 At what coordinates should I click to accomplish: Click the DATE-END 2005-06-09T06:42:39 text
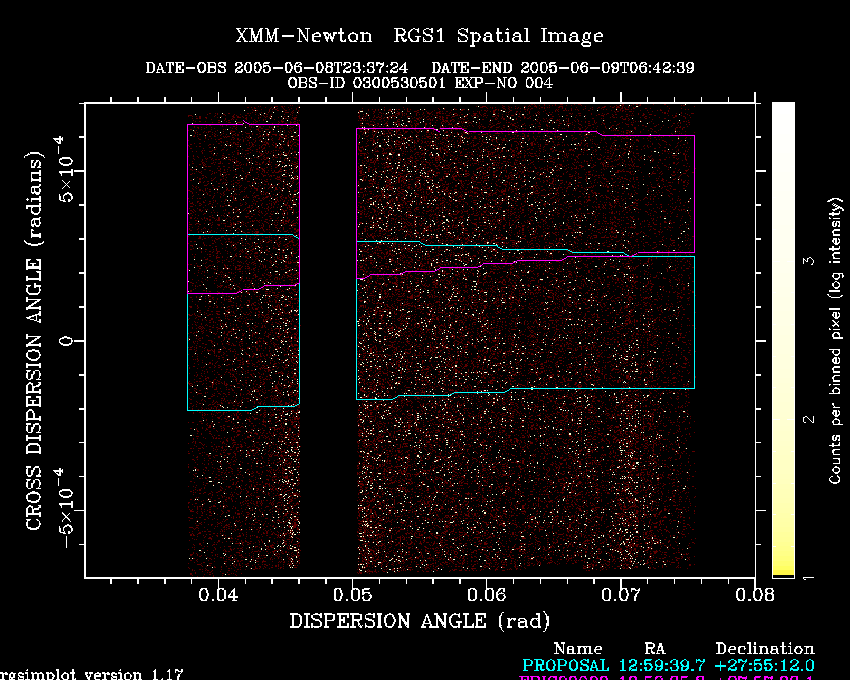pyautogui.click(x=563, y=68)
